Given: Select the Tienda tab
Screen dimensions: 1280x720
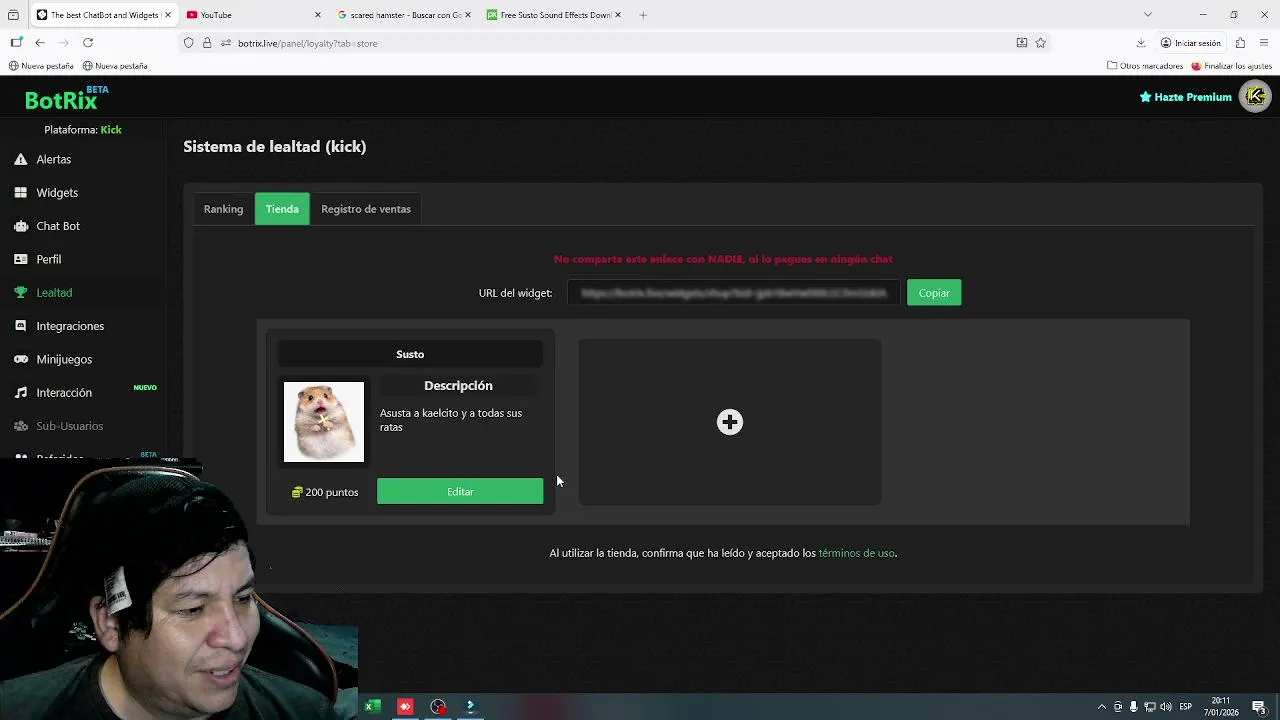Looking at the screenshot, I should [282, 209].
